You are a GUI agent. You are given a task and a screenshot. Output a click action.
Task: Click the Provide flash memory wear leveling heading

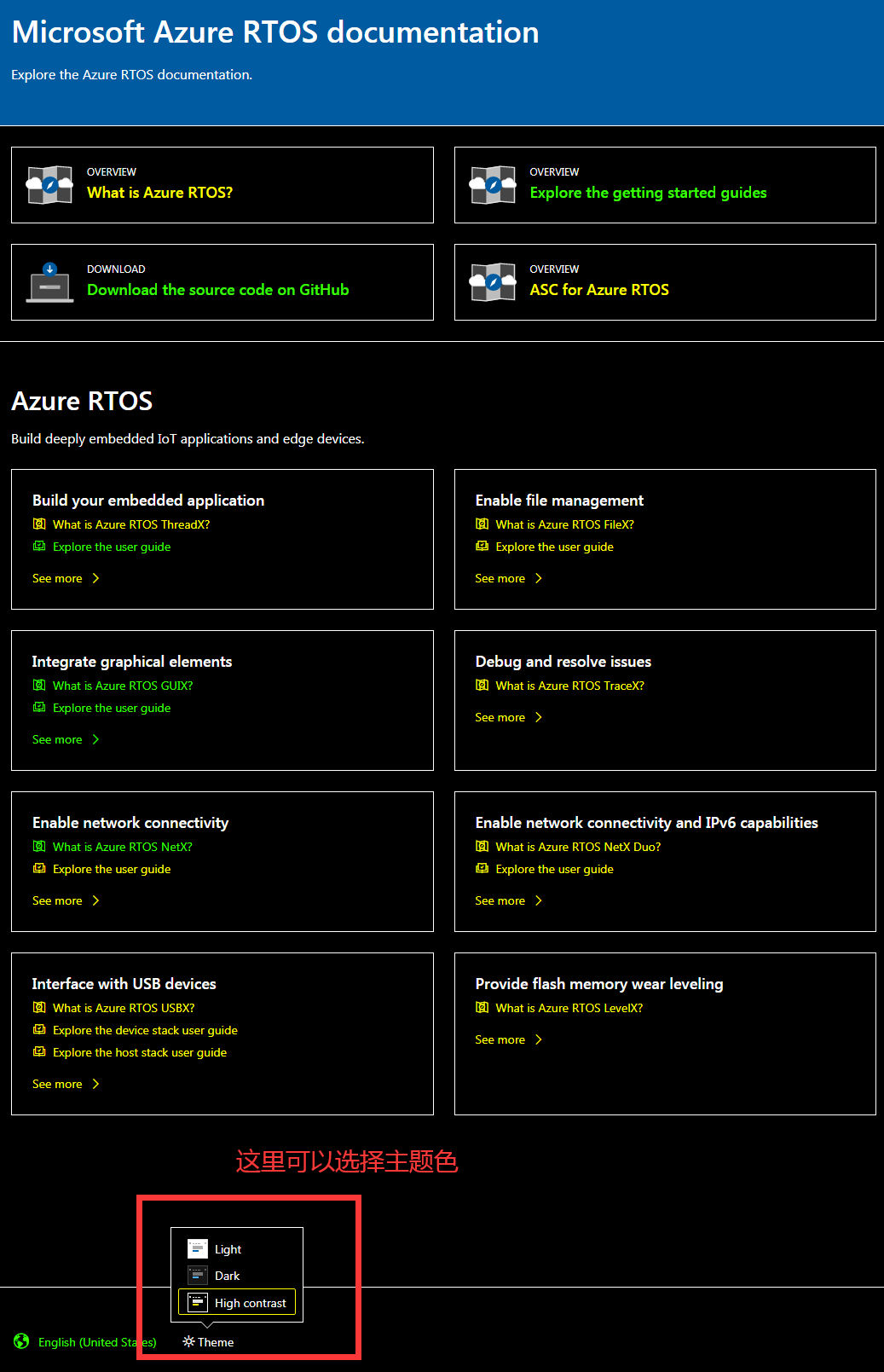(599, 984)
